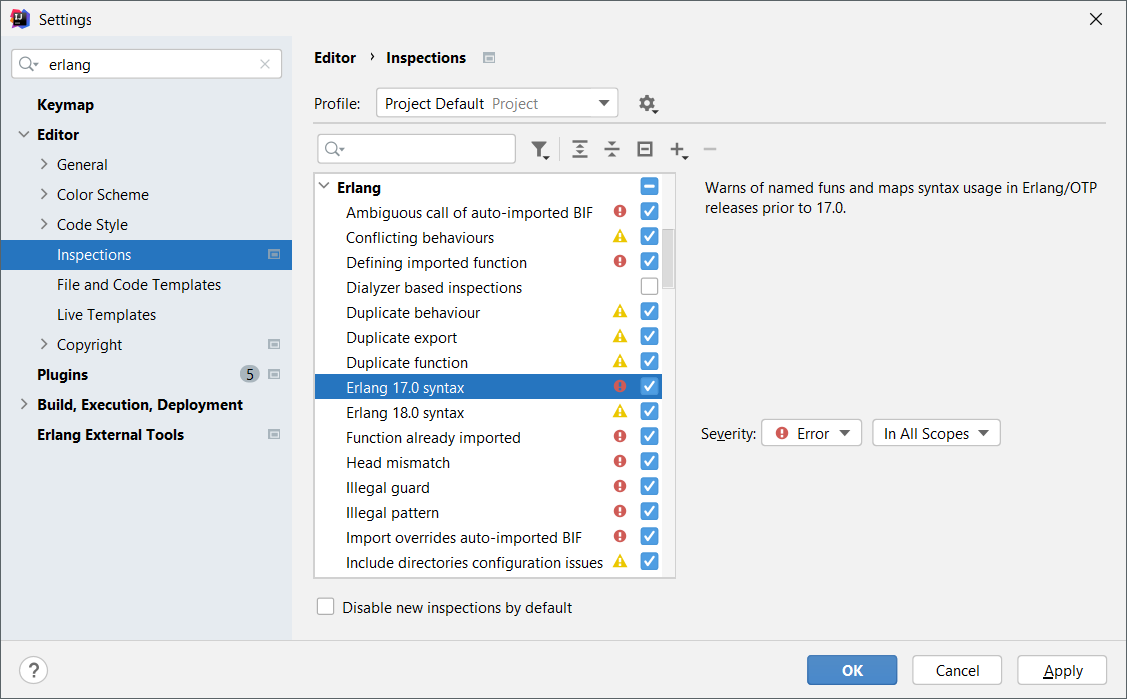Click the magnifier icon in inspections search
The width and height of the screenshot is (1127, 699).
(x=334, y=149)
